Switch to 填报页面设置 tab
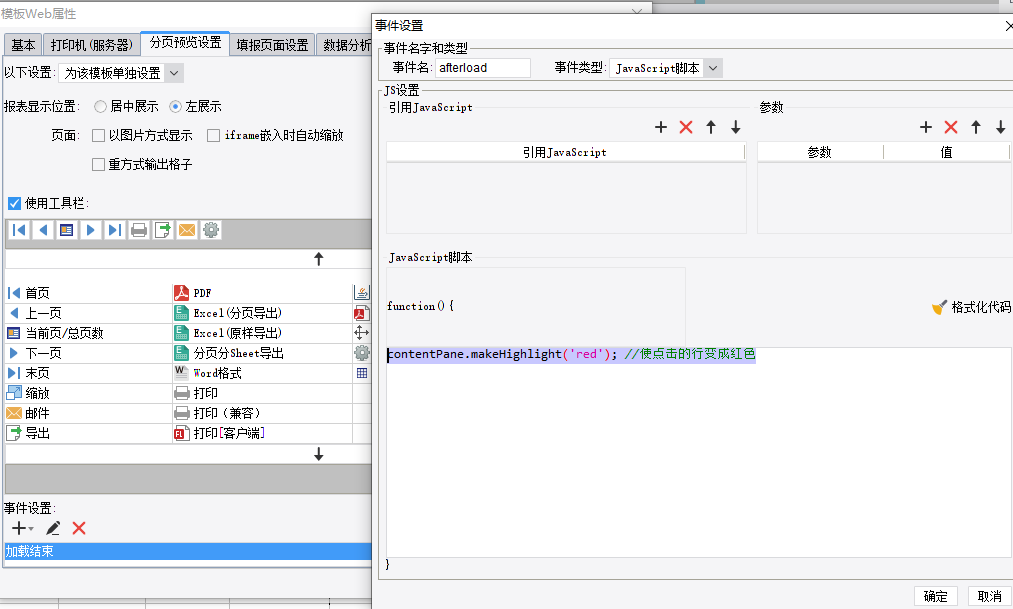 click(273, 45)
